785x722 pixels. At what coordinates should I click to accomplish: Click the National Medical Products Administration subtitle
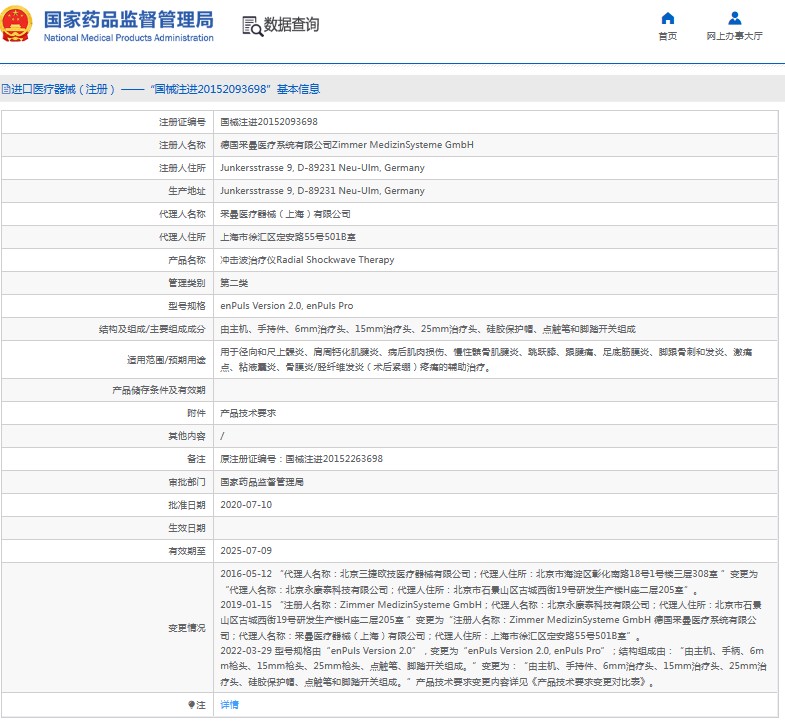coord(129,38)
